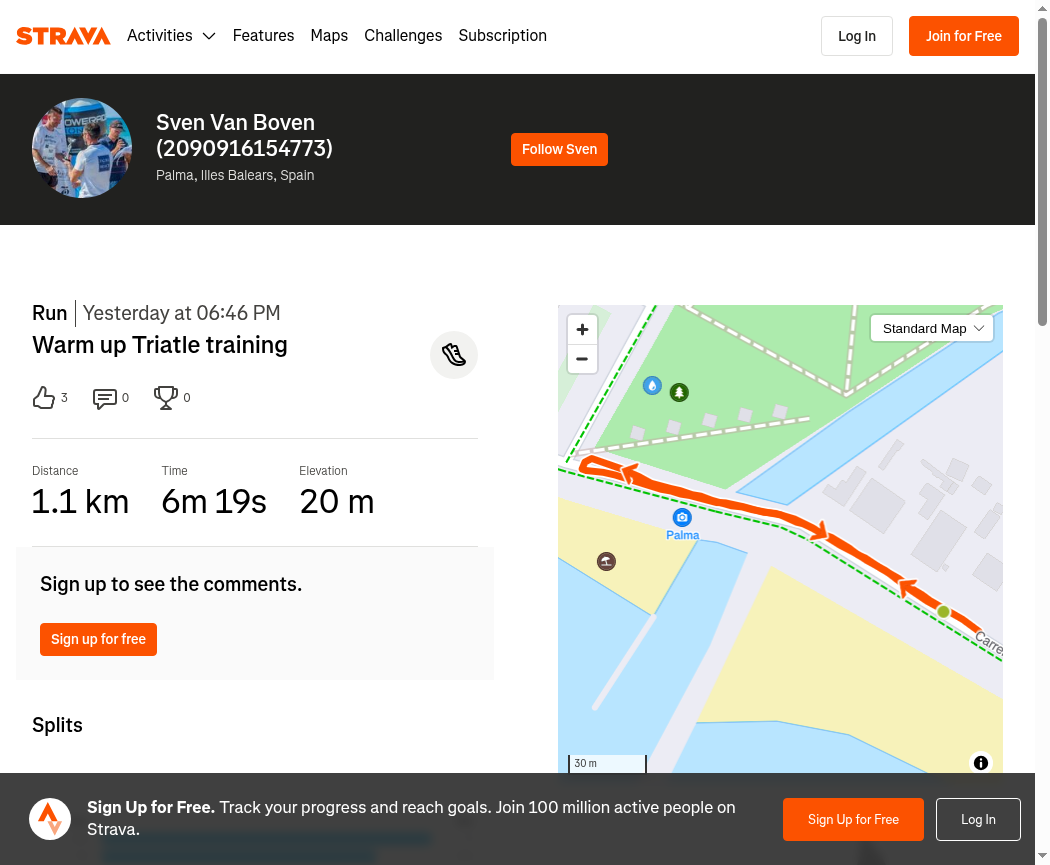Click Sign Up for Free in banner
This screenshot has height=865, width=1050.
pos(853,819)
